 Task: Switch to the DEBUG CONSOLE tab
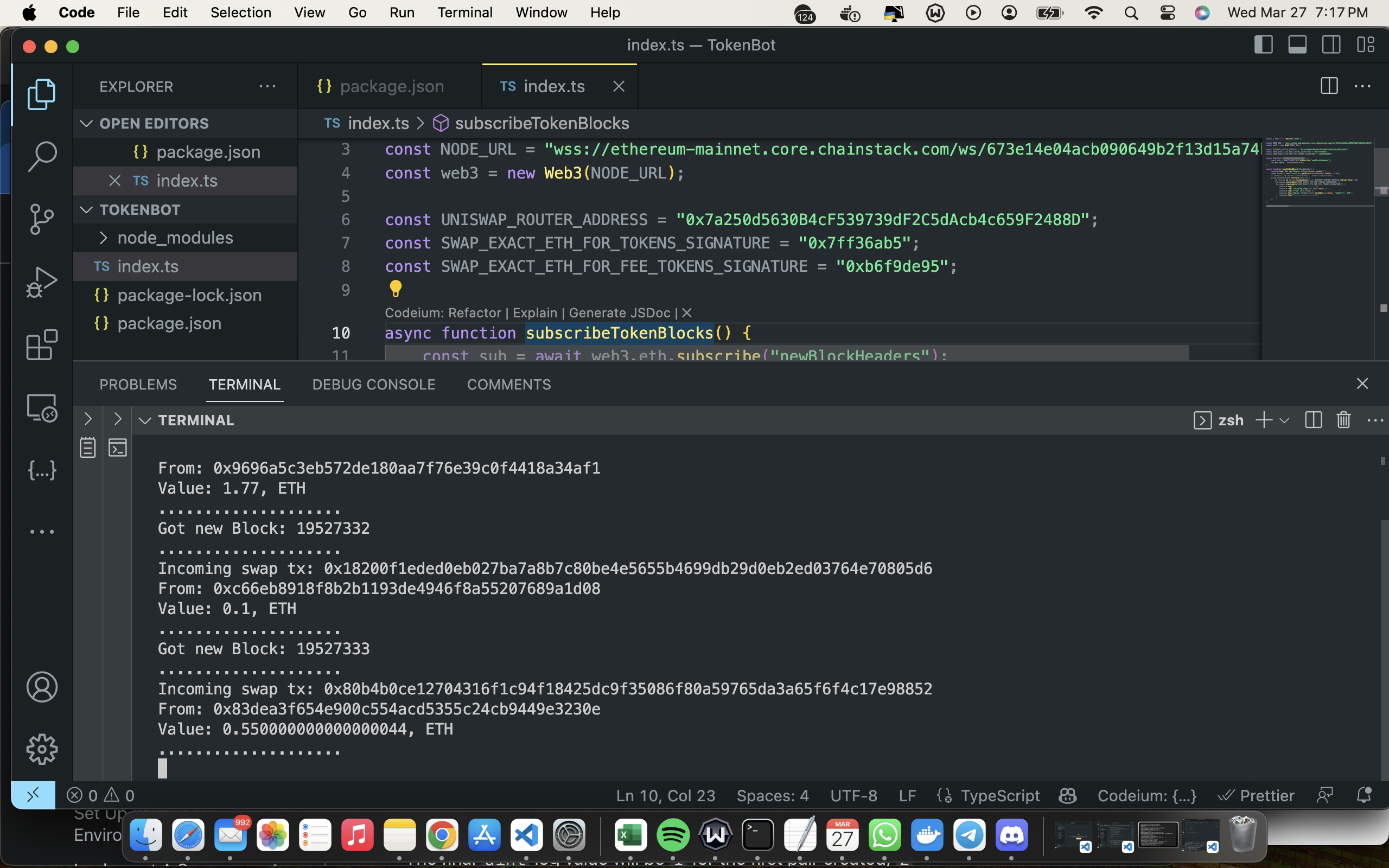point(374,384)
